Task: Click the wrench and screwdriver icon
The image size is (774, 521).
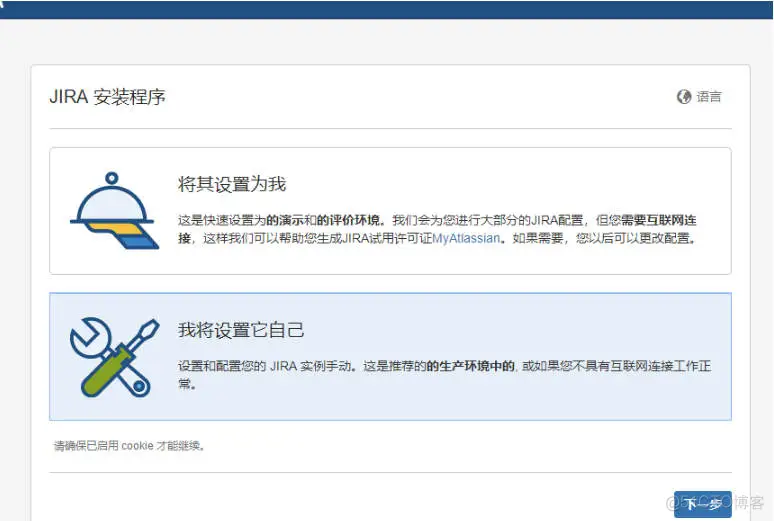Action: click(x=115, y=358)
